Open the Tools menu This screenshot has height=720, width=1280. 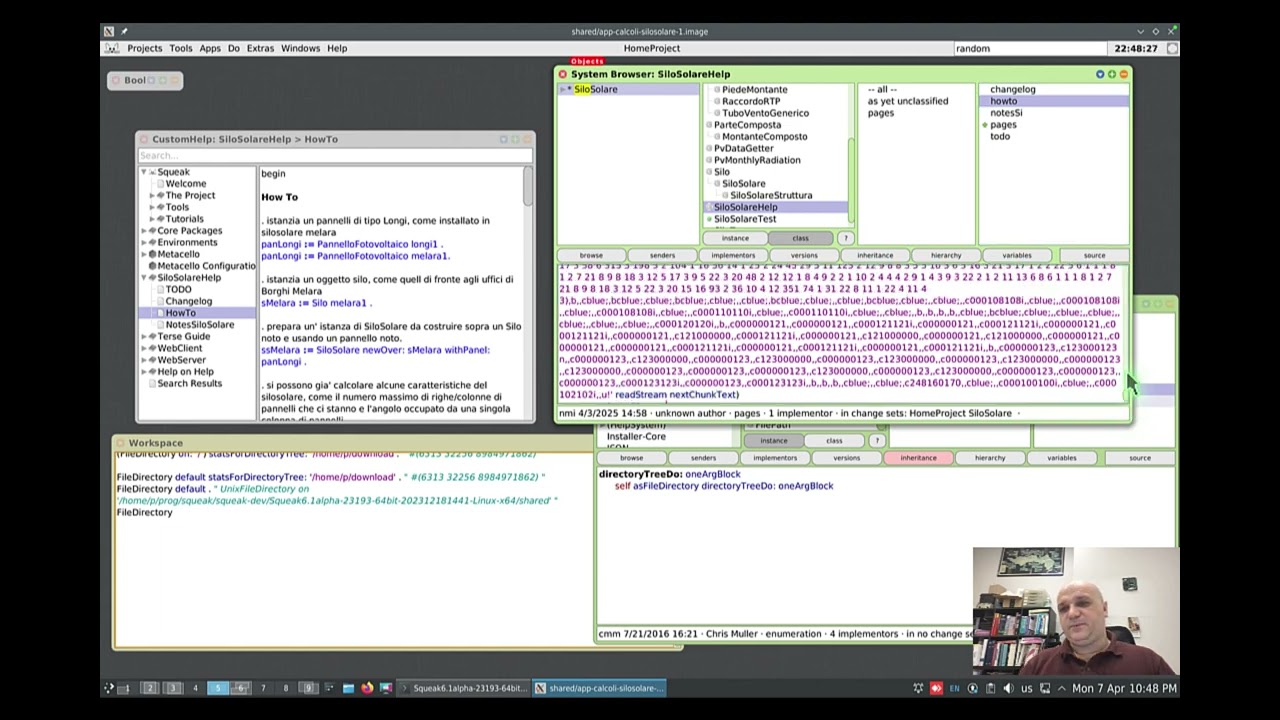(x=181, y=48)
